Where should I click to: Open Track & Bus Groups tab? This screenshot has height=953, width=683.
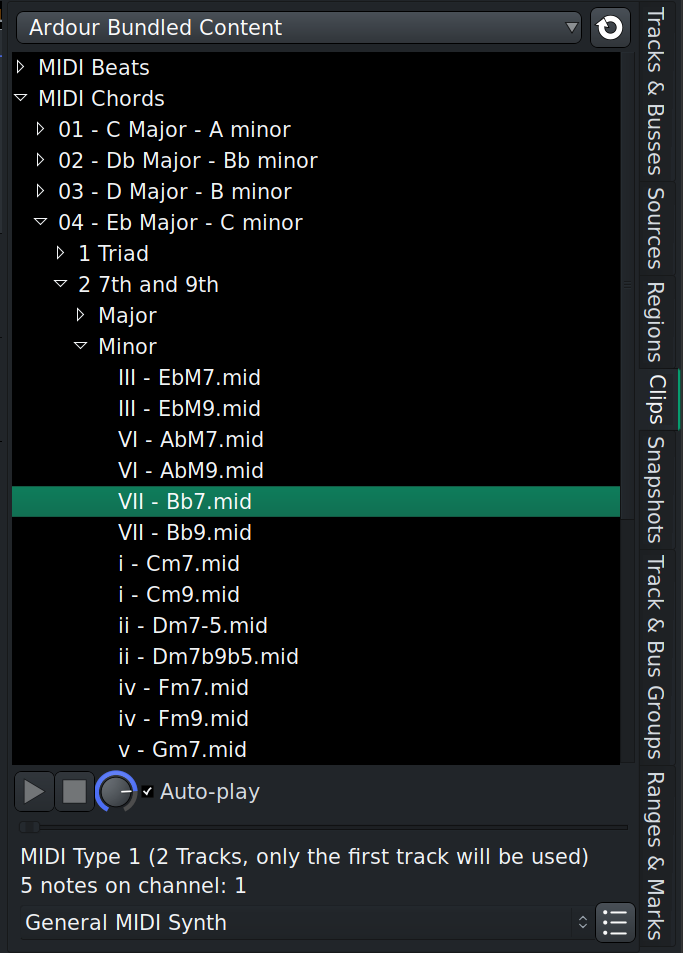coord(656,657)
